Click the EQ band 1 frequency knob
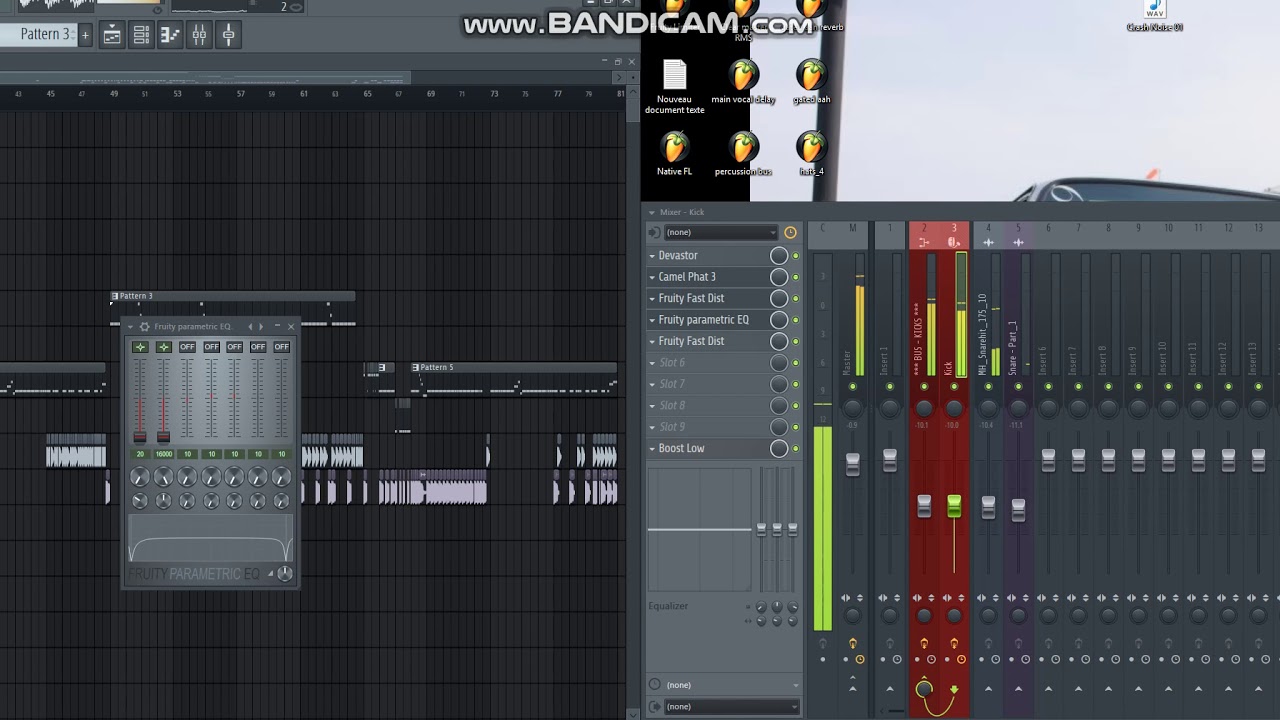 tap(140, 478)
